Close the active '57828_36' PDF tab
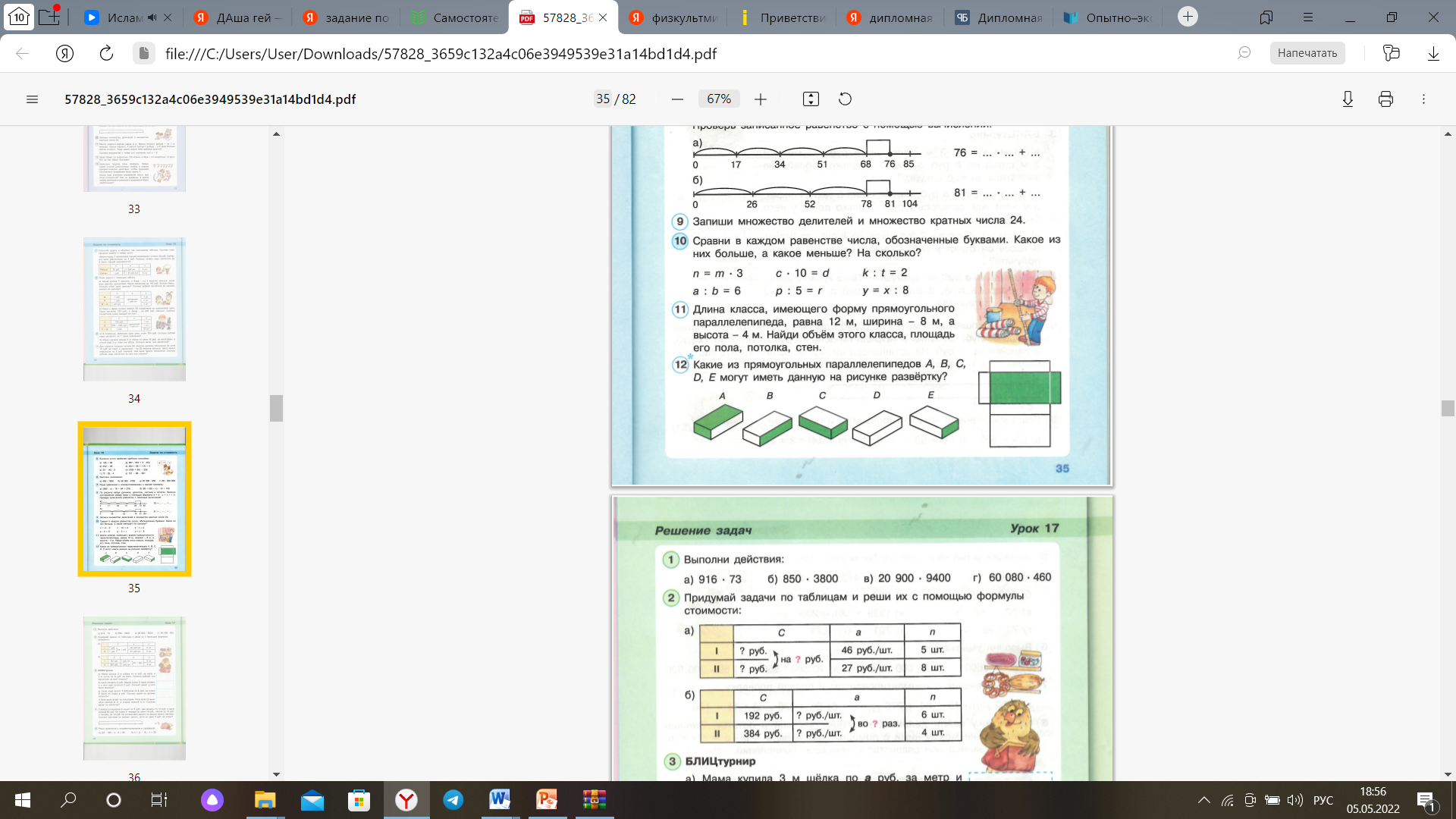The height and width of the screenshot is (819, 1456). pos(603,17)
